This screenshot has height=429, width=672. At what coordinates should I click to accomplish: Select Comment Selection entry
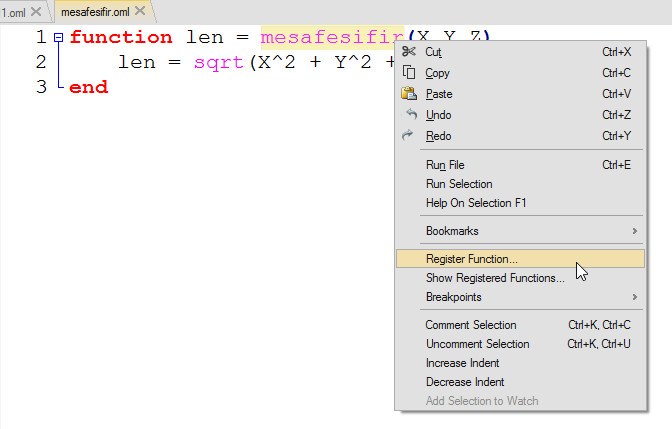(471, 325)
